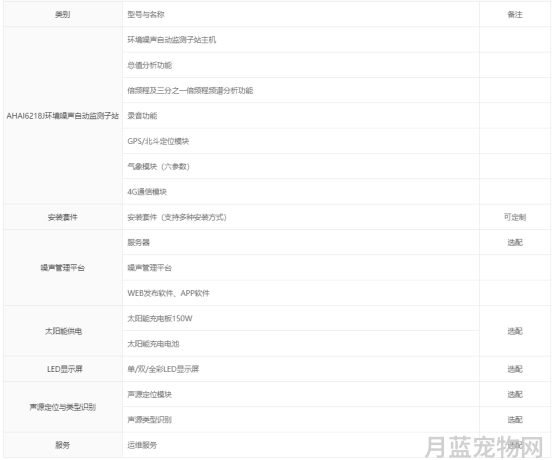Select 单/双/全彩LED显示屏 row
554x460 pixels.
coord(301,369)
